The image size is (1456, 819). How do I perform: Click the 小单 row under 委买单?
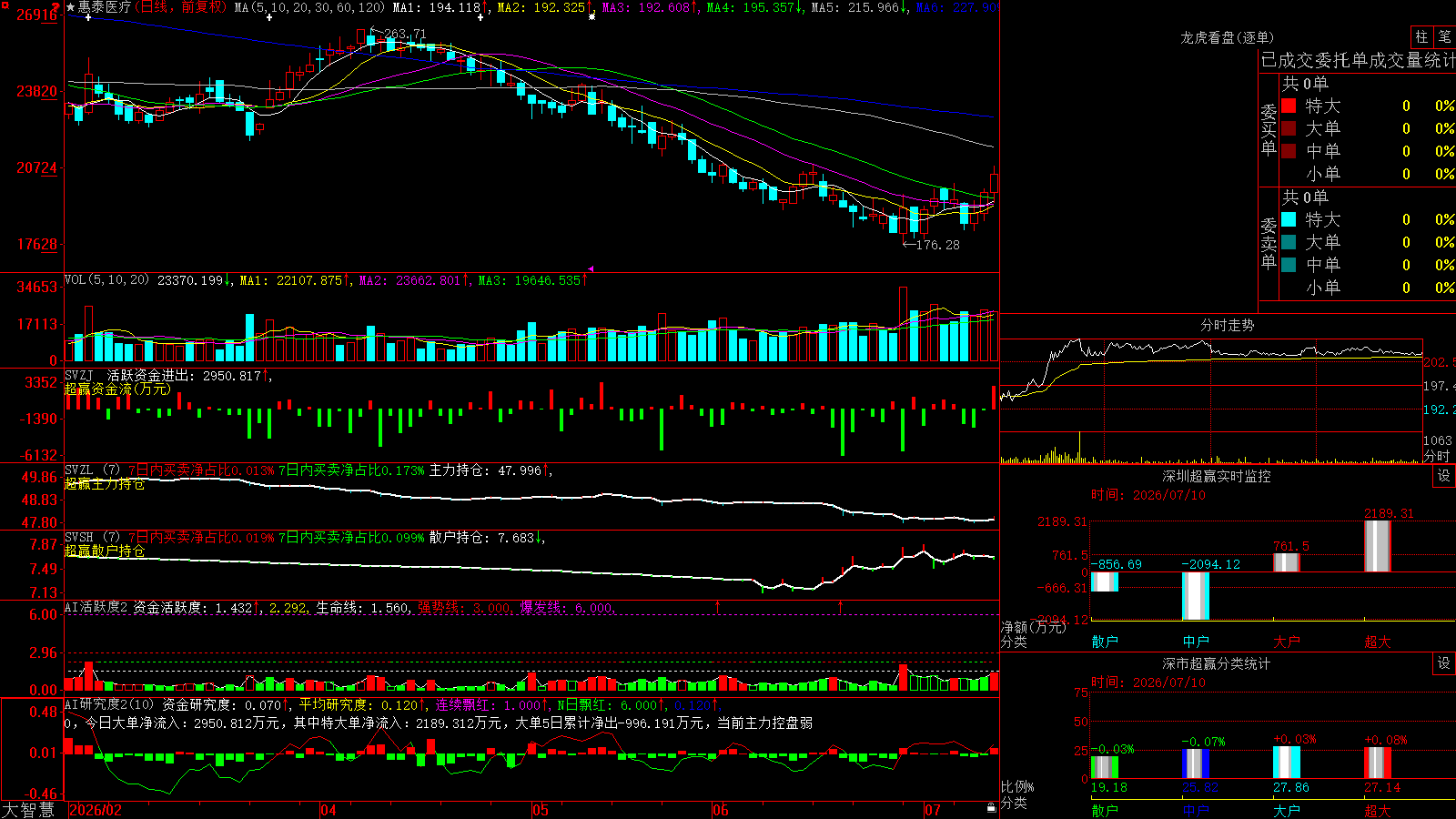click(1367, 174)
